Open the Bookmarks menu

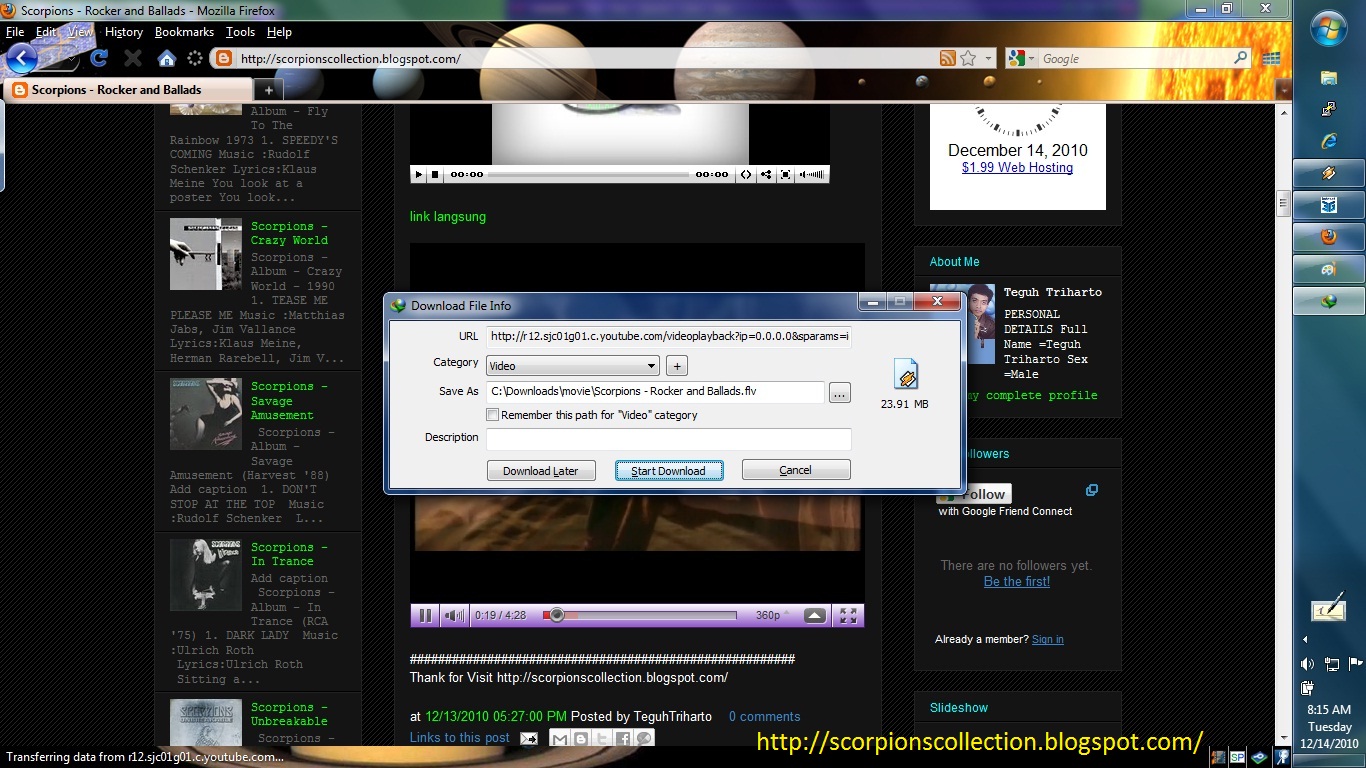184,32
